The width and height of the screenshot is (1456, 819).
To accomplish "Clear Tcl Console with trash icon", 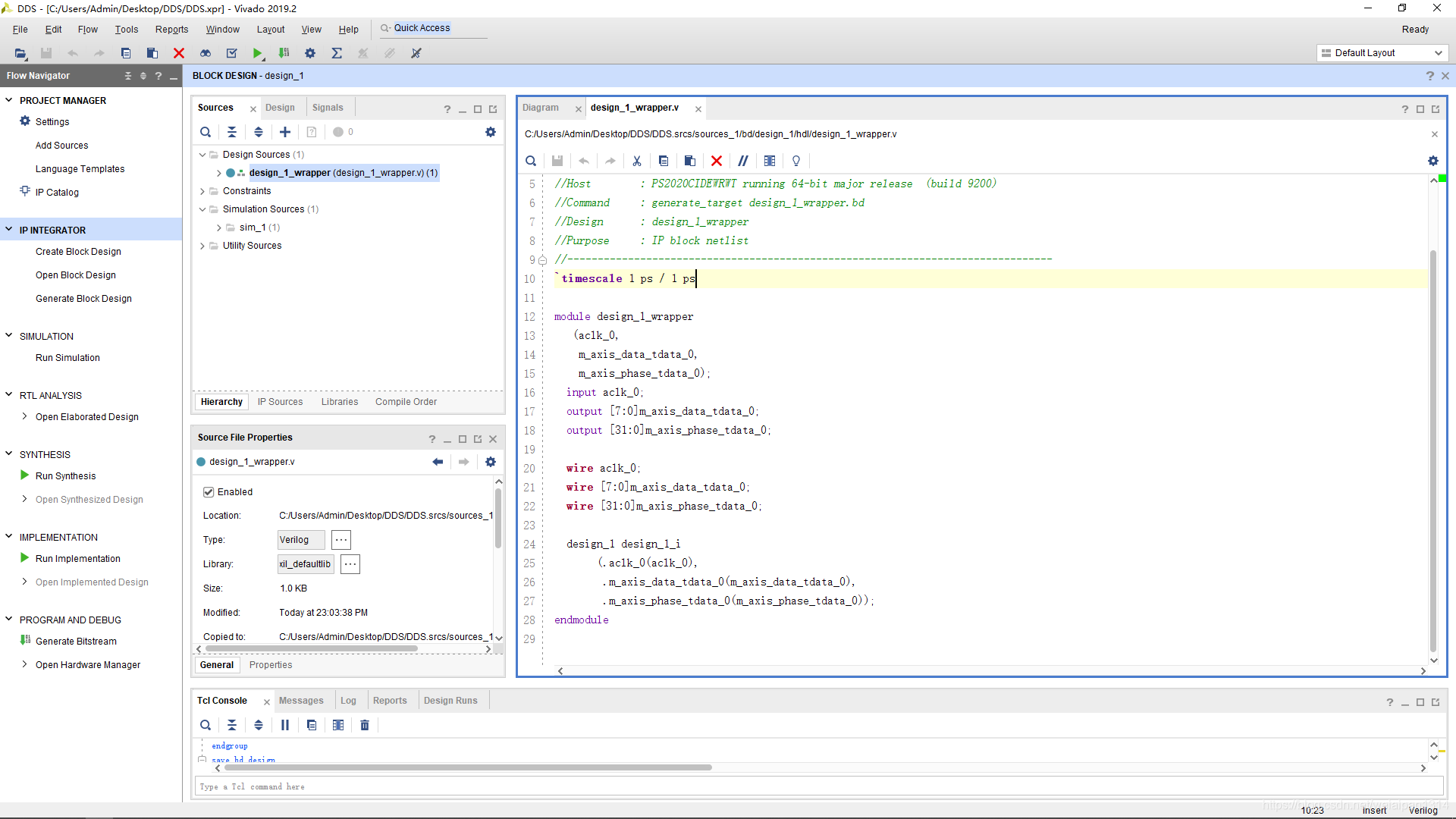I will [x=365, y=725].
